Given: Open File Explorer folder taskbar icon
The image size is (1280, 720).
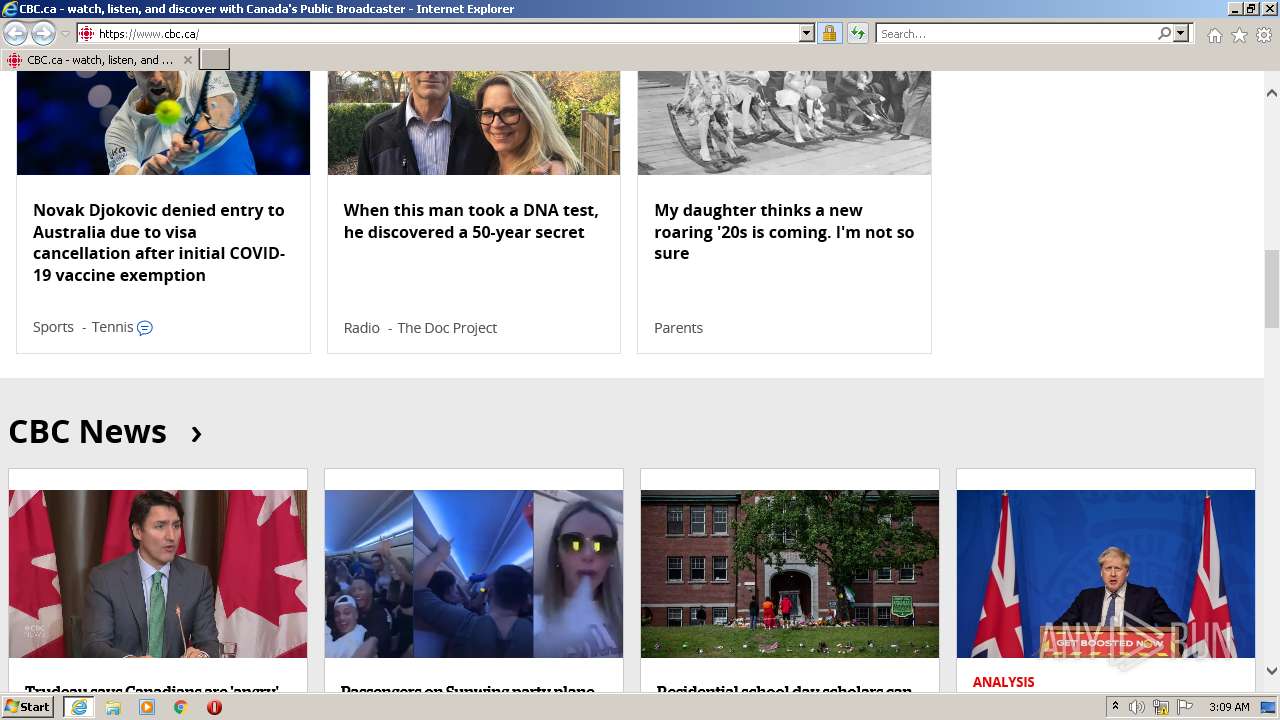Looking at the screenshot, I should [x=113, y=707].
